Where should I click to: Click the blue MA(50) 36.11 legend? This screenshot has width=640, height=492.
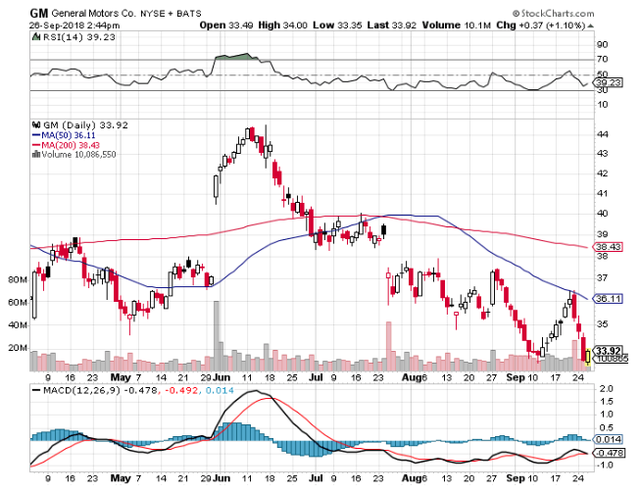click(x=64, y=135)
